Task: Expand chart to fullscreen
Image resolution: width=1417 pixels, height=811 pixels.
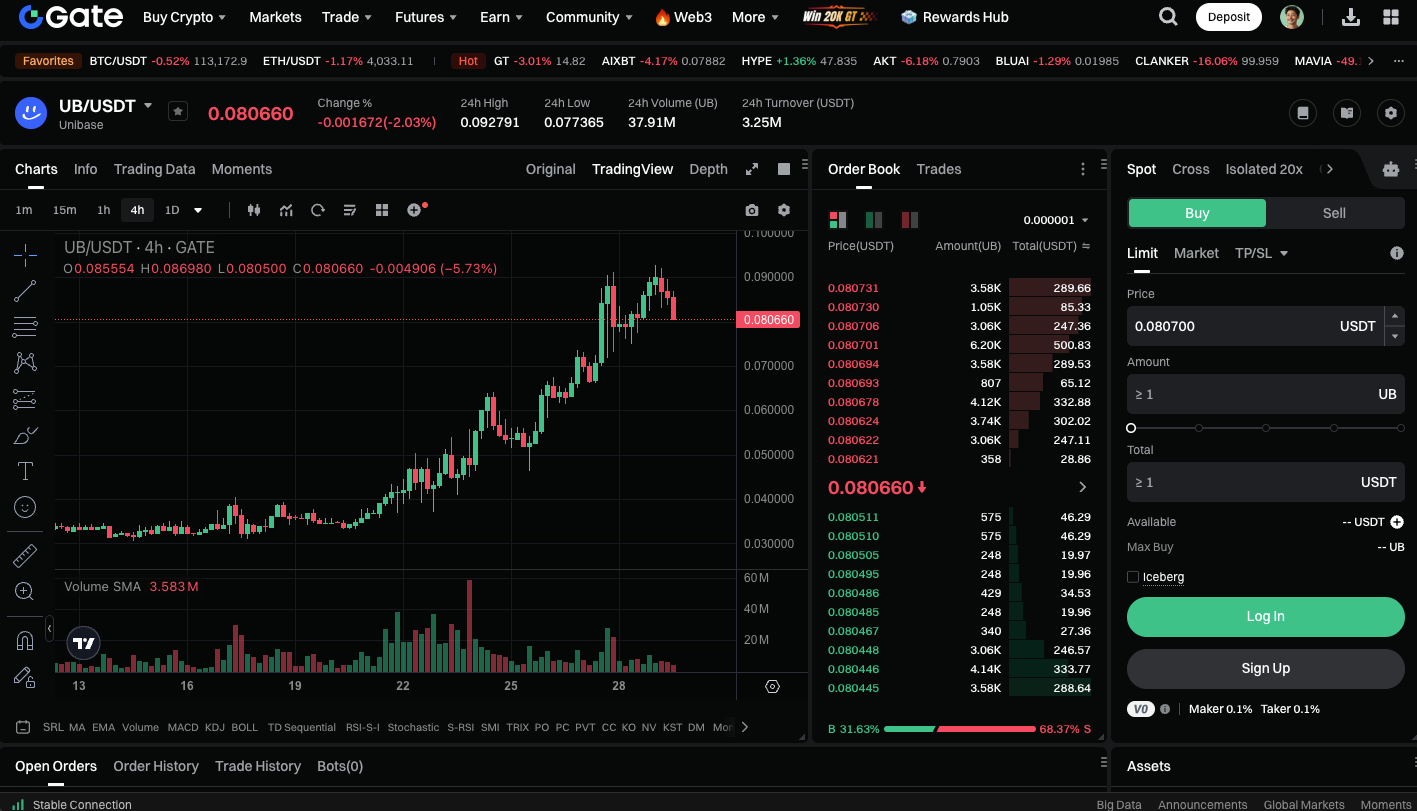Action: pyautogui.click(x=752, y=169)
